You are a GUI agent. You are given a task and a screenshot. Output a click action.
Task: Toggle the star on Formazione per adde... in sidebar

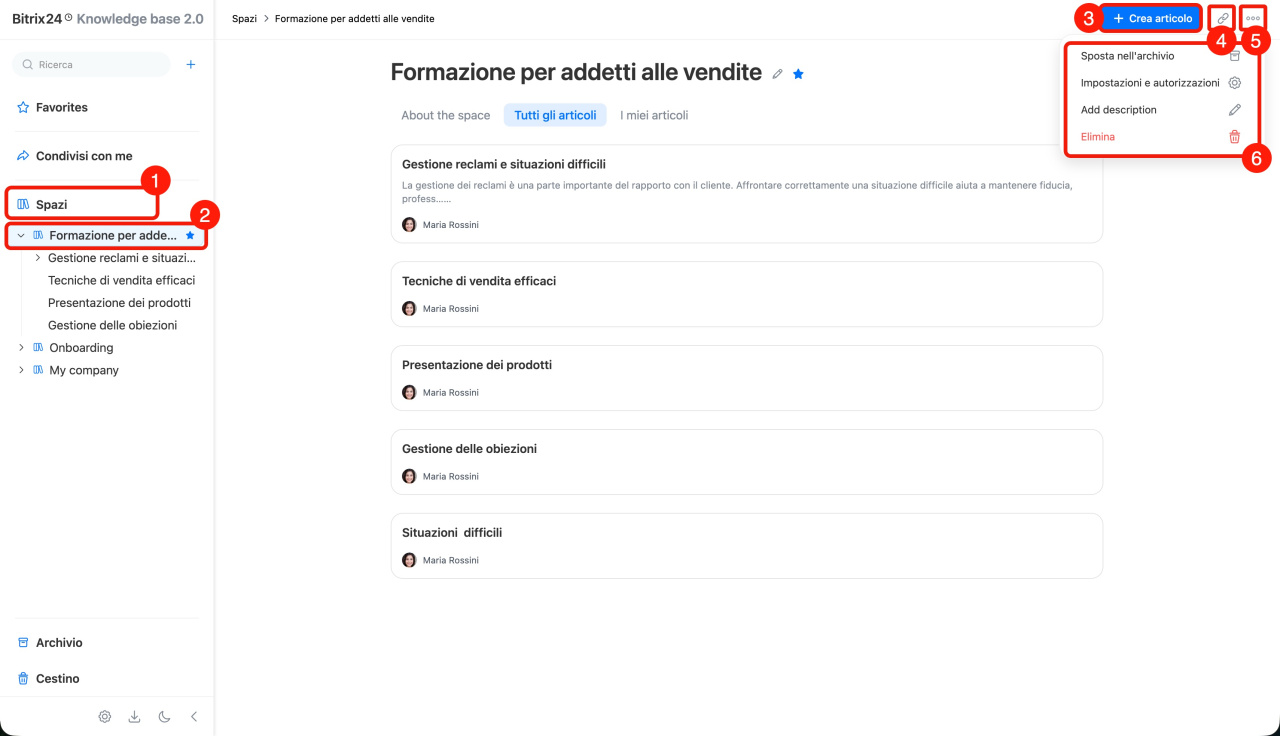(190, 236)
